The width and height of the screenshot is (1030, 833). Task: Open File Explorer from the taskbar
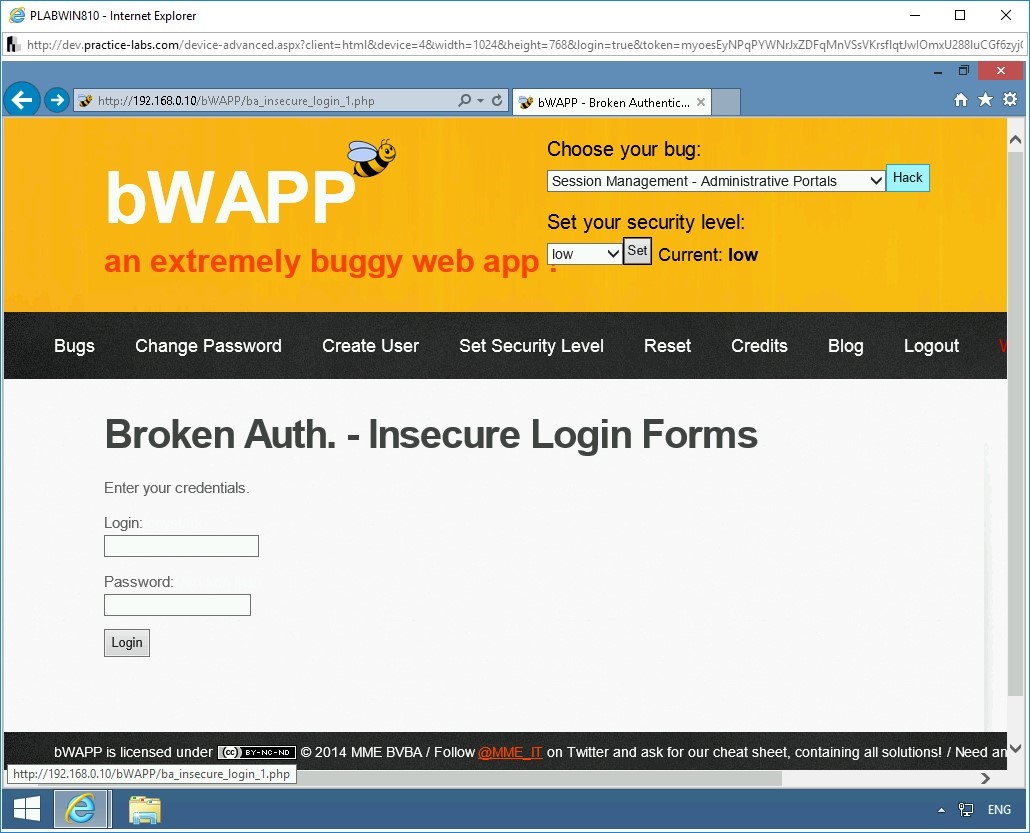[x=144, y=809]
